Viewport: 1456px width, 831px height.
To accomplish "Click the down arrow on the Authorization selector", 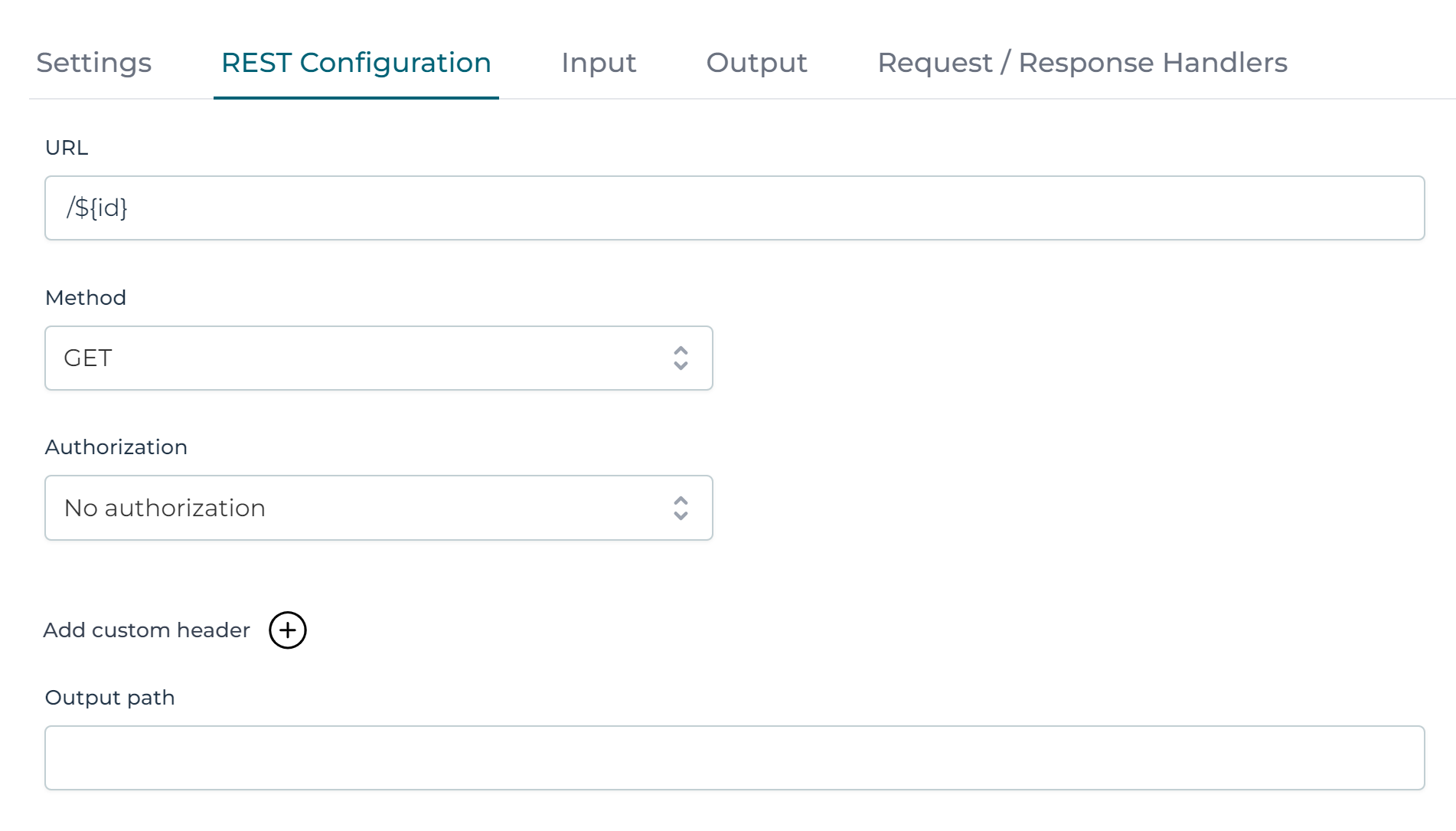I will 682,515.
